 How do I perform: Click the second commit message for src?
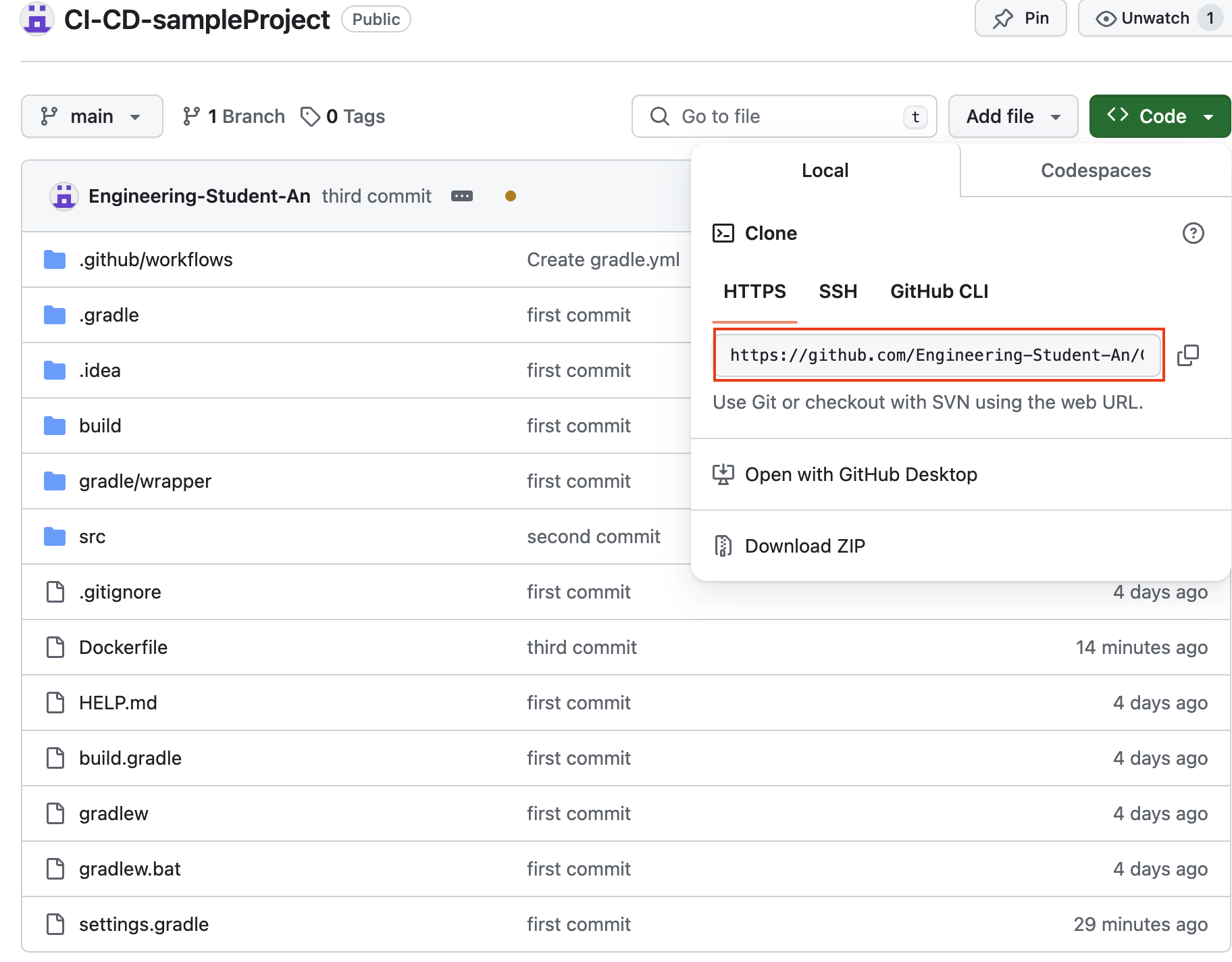tap(594, 536)
